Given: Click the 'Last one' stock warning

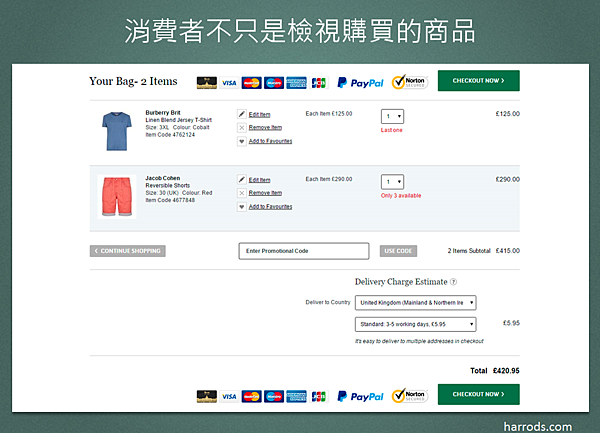Looking at the screenshot, I should click(391, 130).
